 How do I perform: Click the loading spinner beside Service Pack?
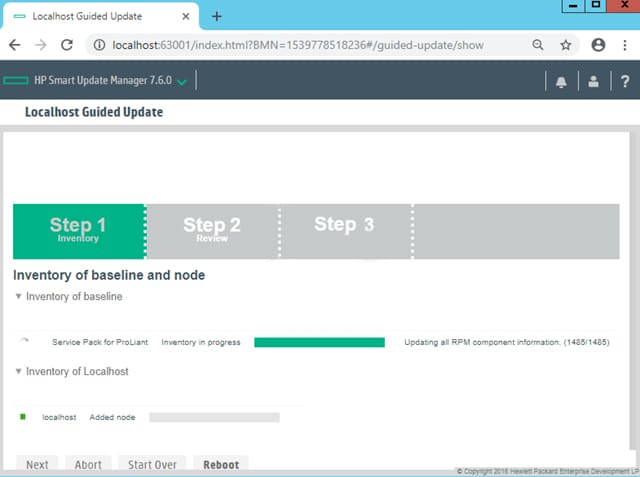(24, 342)
